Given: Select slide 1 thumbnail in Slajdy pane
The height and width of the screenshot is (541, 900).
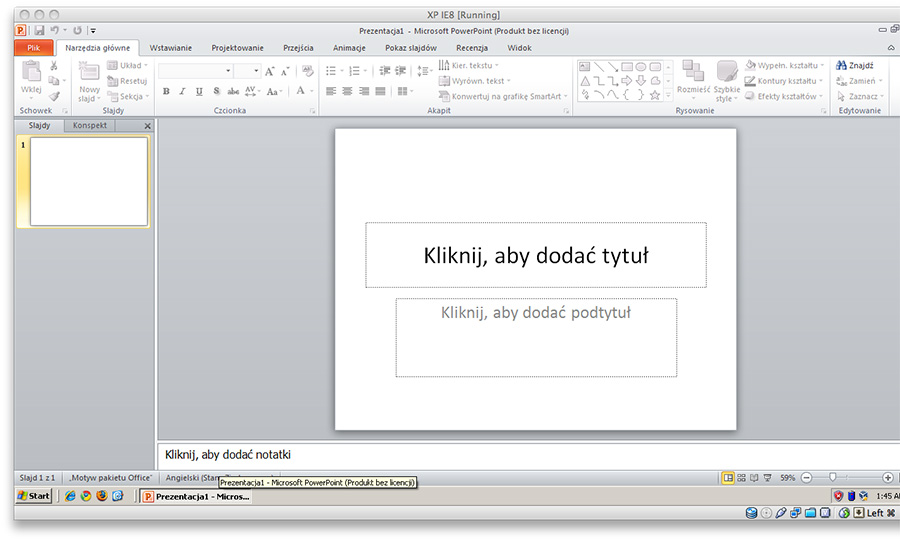Looking at the screenshot, I should pos(89,181).
